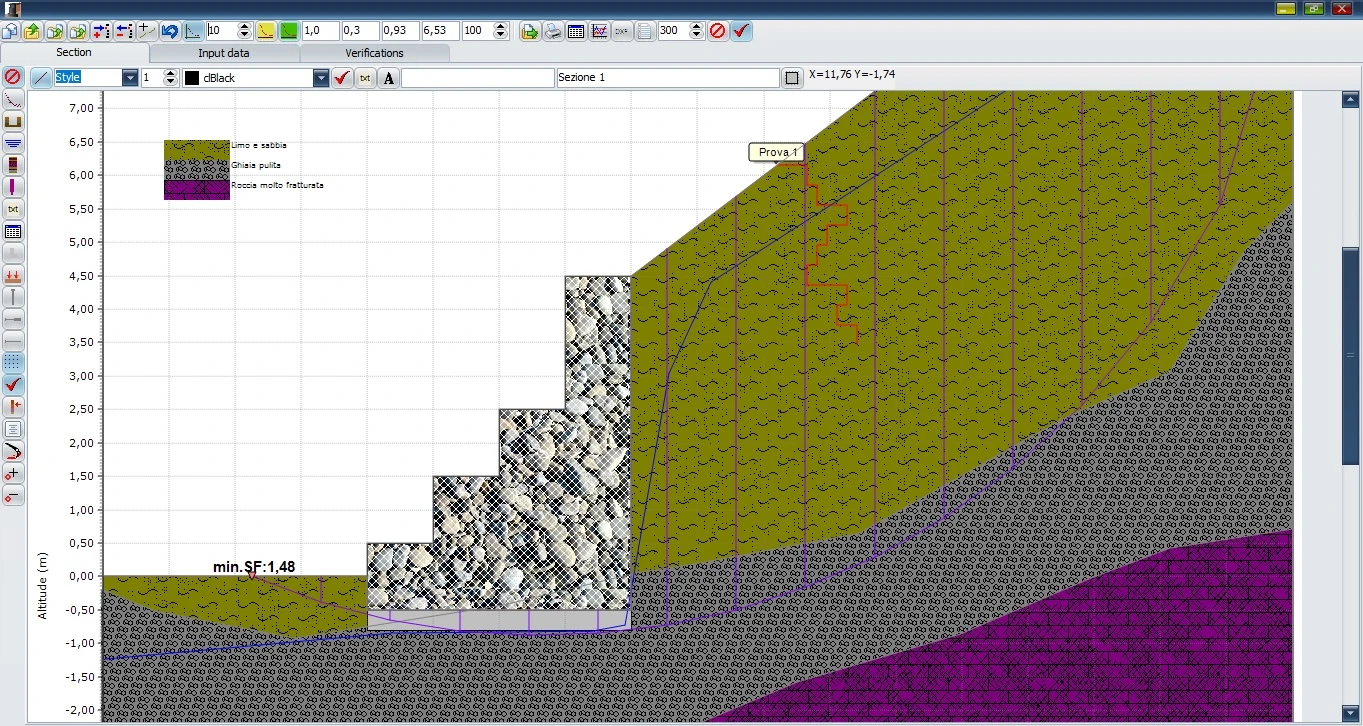Toggle the red checkmark in left sidebar
The height and width of the screenshot is (726, 1363).
coord(13,384)
